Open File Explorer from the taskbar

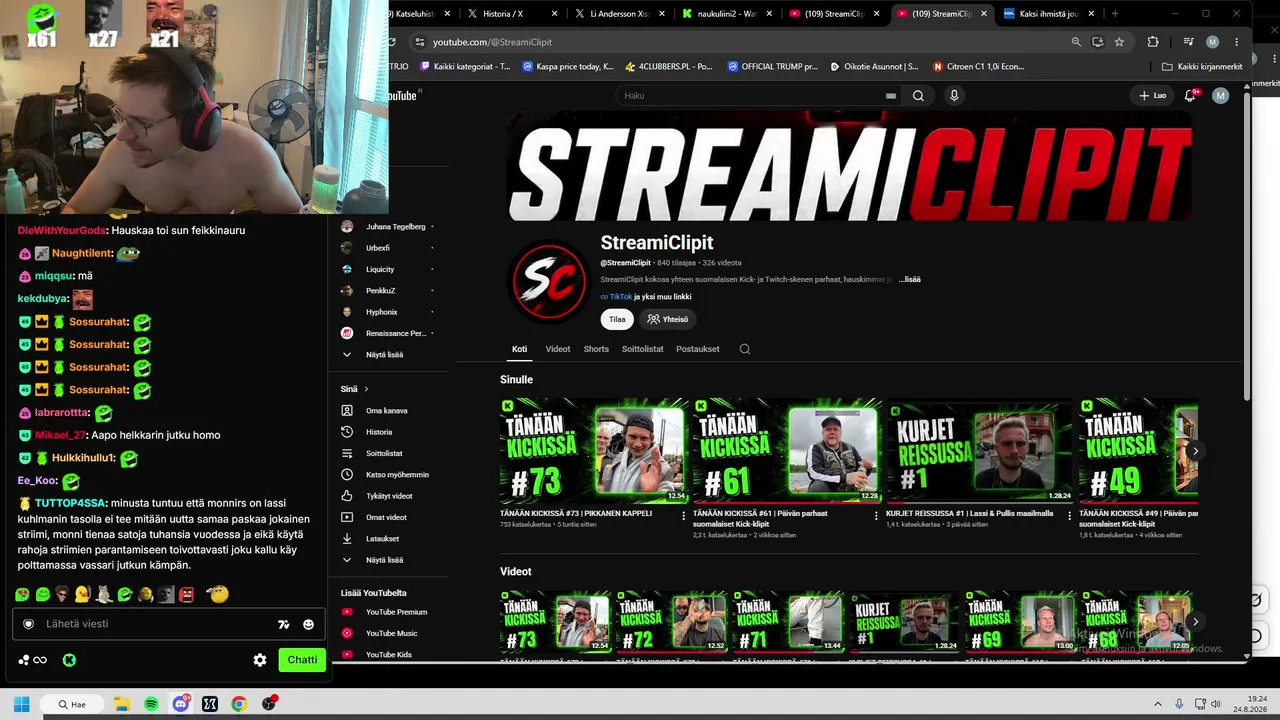tap(121, 704)
